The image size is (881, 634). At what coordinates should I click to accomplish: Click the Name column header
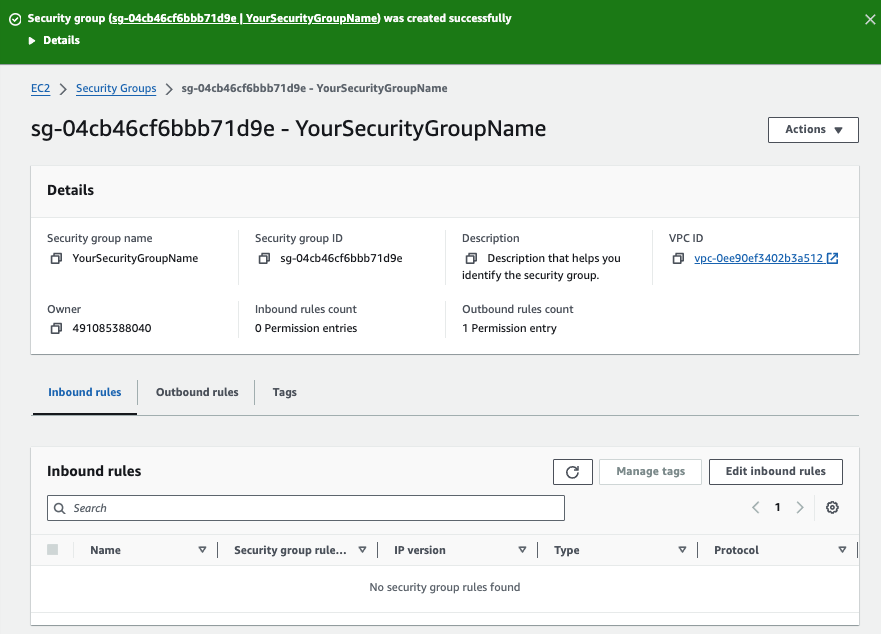click(105, 550)
